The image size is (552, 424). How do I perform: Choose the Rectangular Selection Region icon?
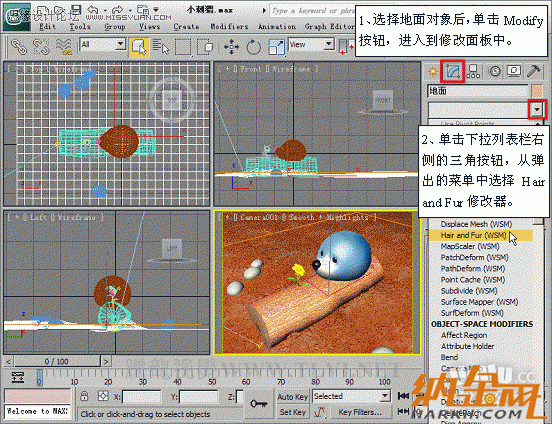[183, 47]
